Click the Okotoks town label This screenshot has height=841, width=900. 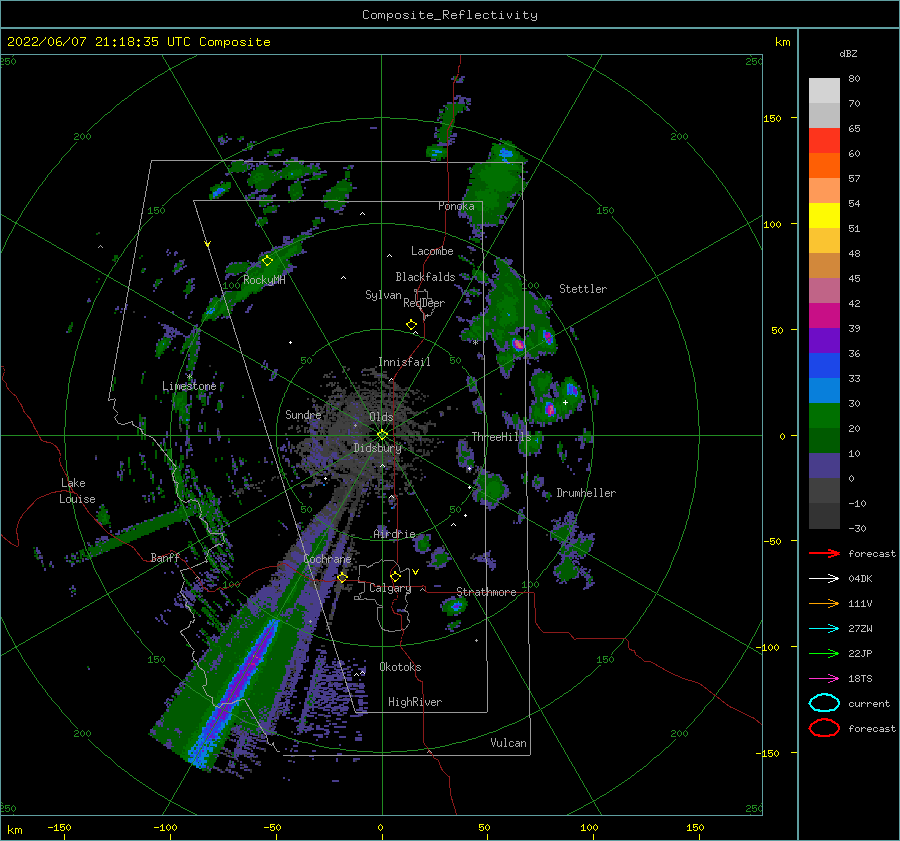400,667
